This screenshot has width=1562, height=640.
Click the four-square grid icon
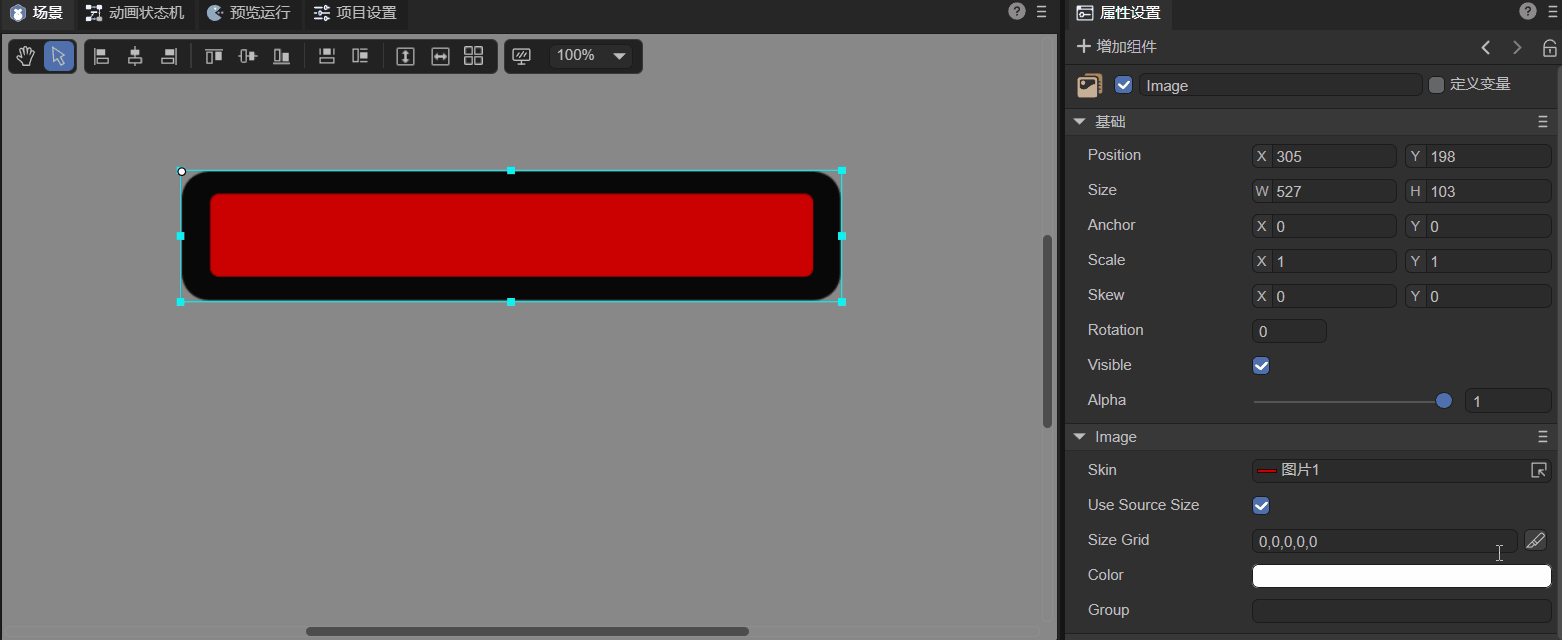click(474, 56)
